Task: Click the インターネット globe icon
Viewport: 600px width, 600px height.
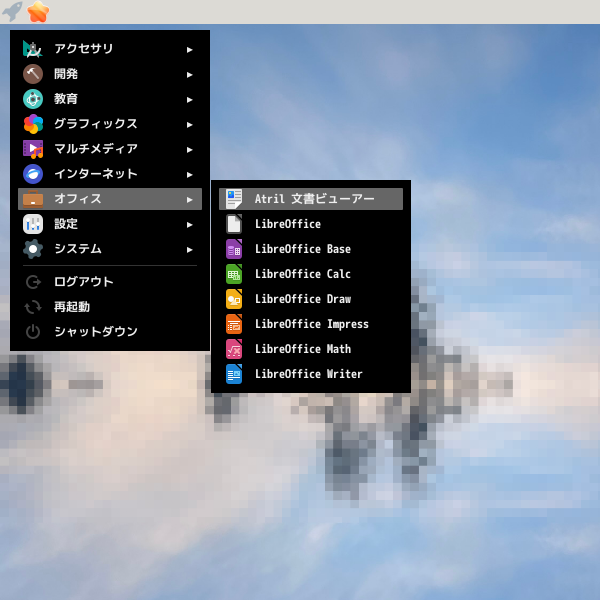Action: [x=33, y=174]
